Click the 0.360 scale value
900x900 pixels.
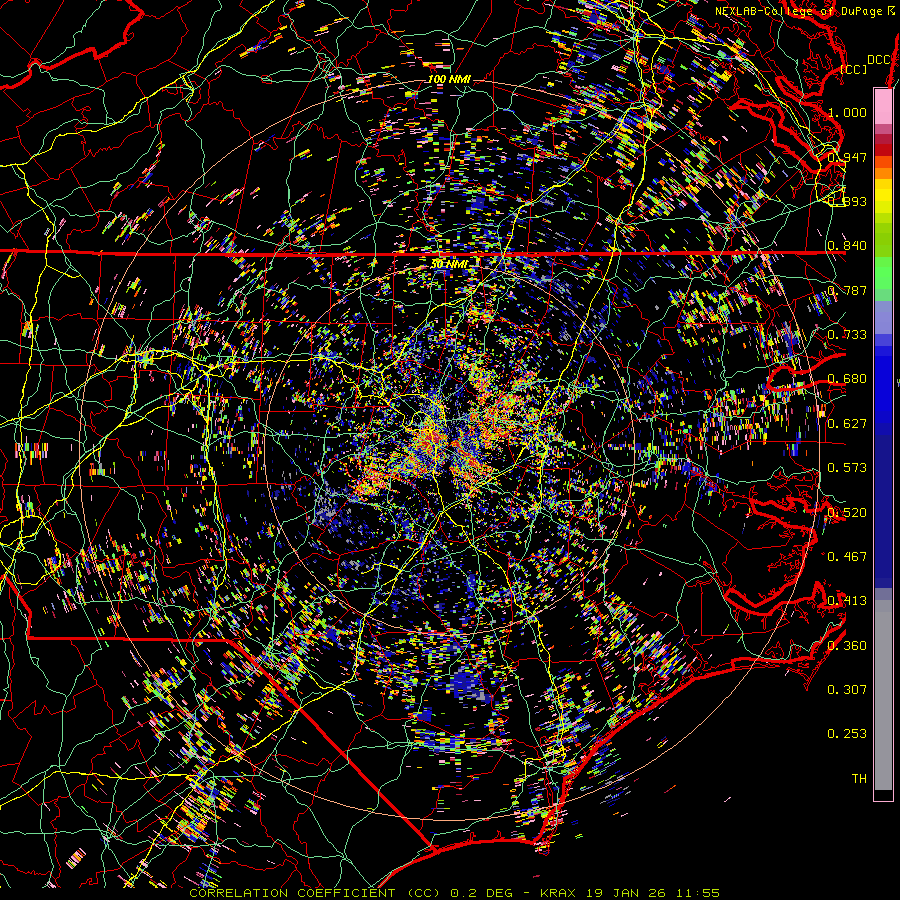pyautogui.click(x=847, y=646)
